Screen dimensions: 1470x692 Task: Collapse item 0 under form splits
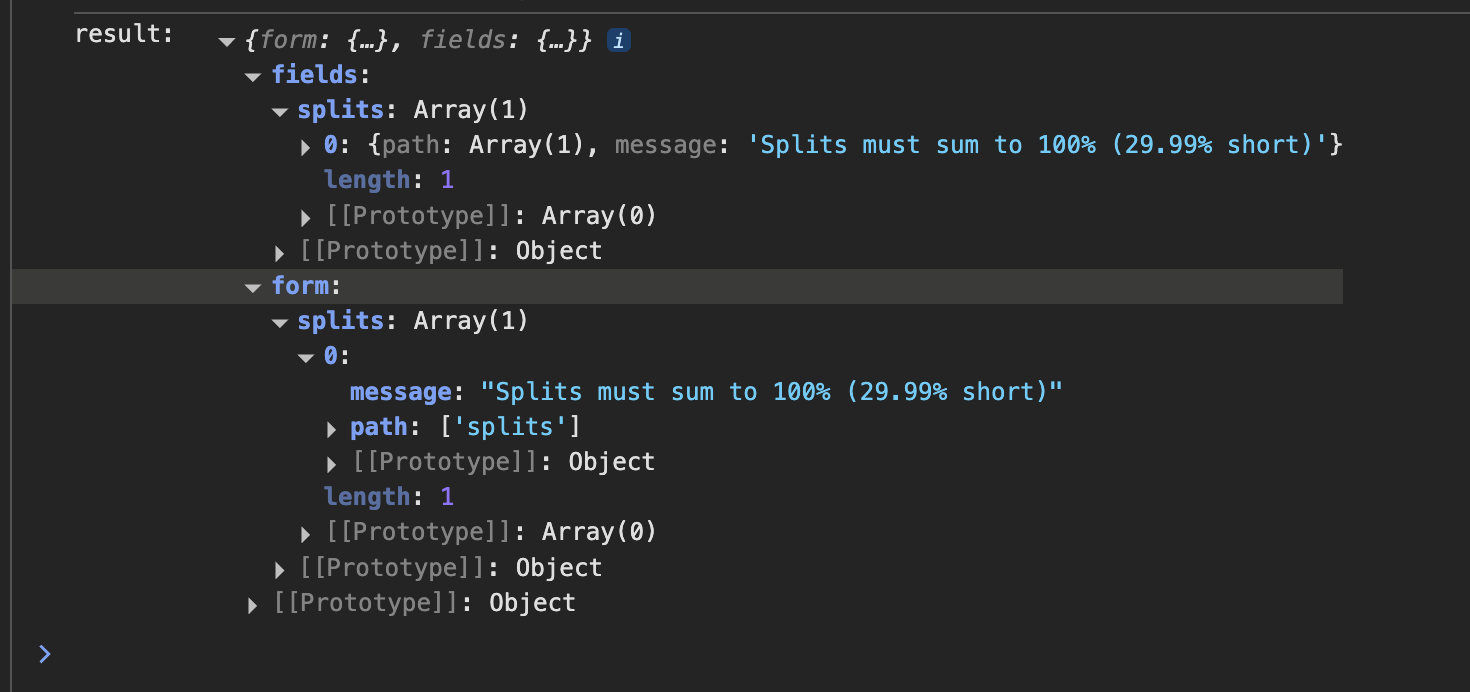point(306,359)
